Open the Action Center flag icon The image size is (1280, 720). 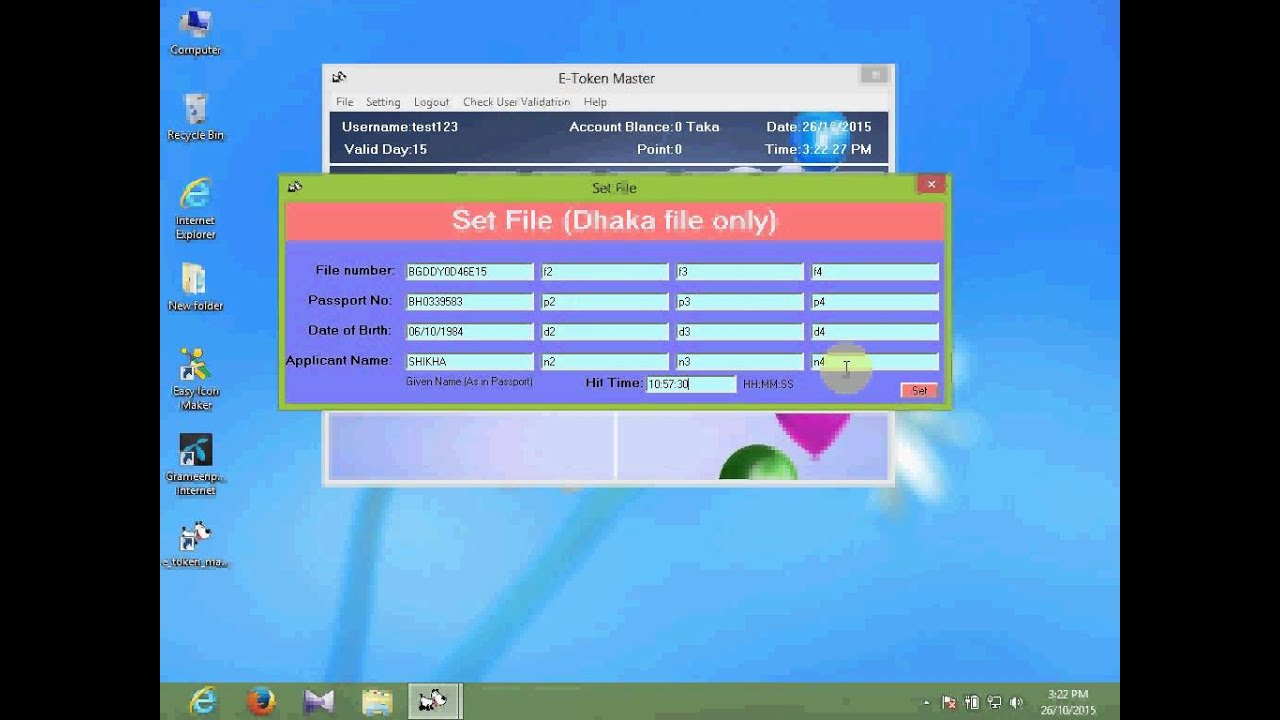(949, 703)
